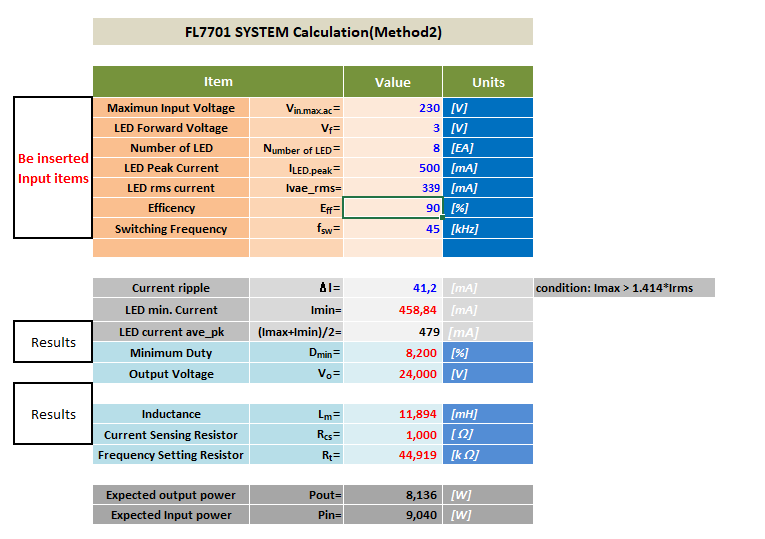Click the LED rms current label
The width and height of the screenshot is (765, 539).
pyautogui.click(x=171, y=188)
